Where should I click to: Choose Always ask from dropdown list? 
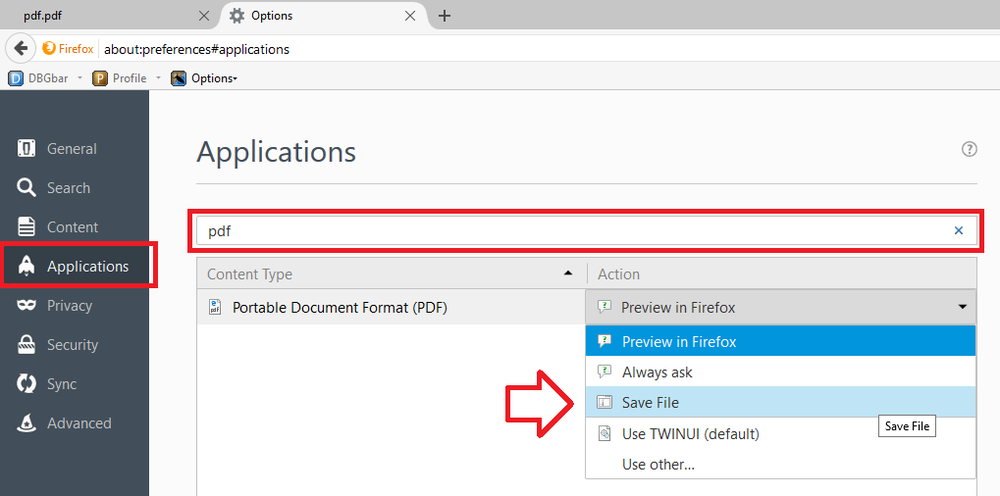click(781, 372)
